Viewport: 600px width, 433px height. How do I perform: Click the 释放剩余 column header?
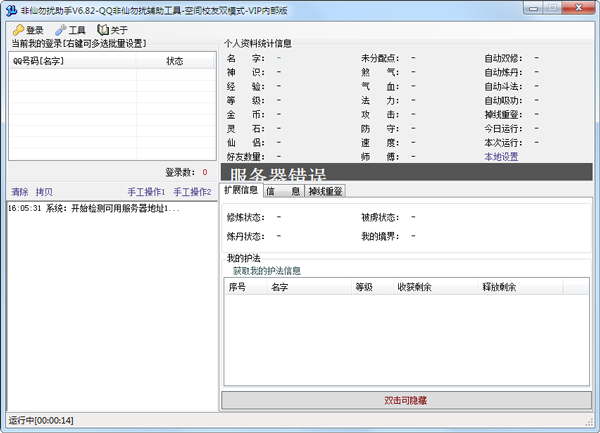pyautogui.click(x=520, y=287)
